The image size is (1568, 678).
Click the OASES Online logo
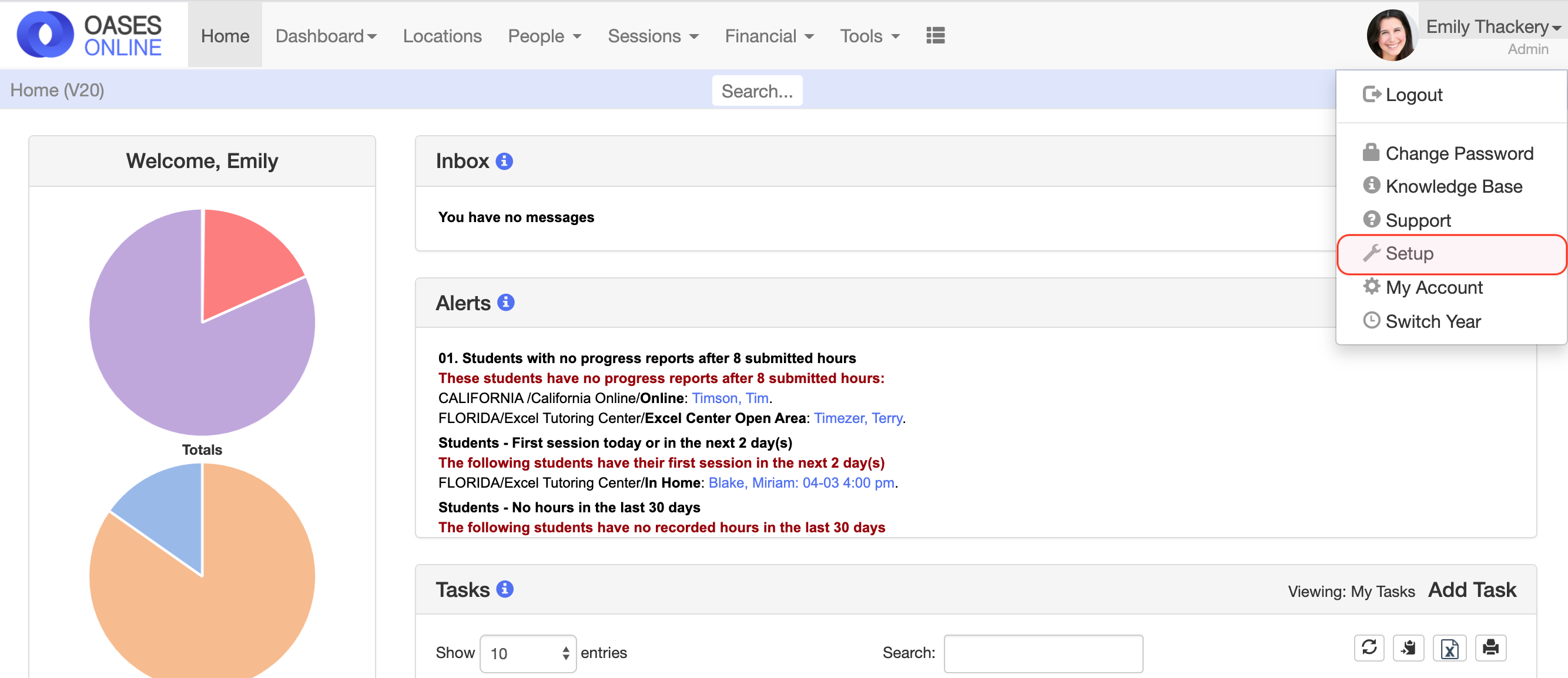click(90, 35)
